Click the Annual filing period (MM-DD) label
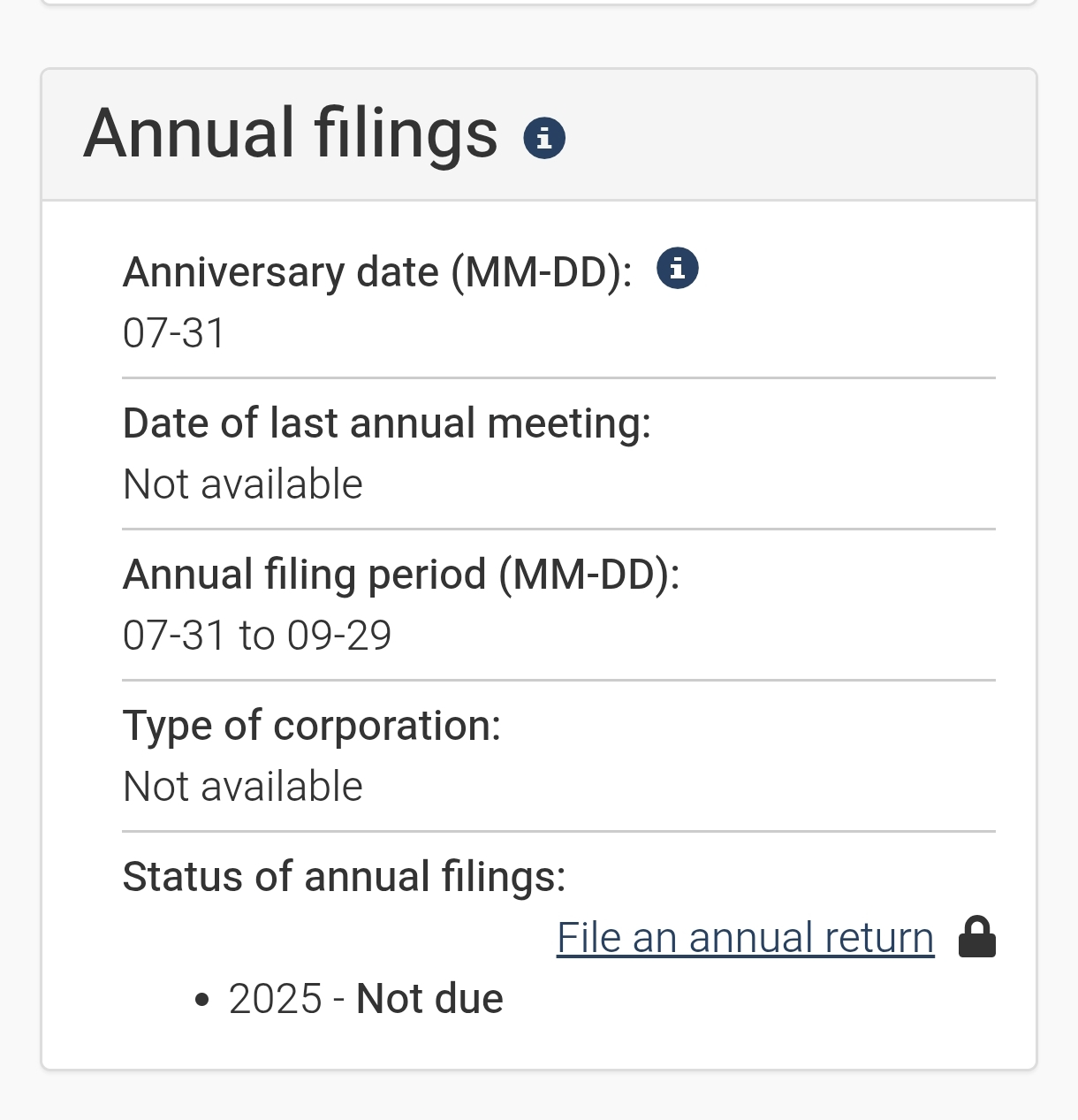This screenshot has height=1120, width=1078. pos(402,574)
